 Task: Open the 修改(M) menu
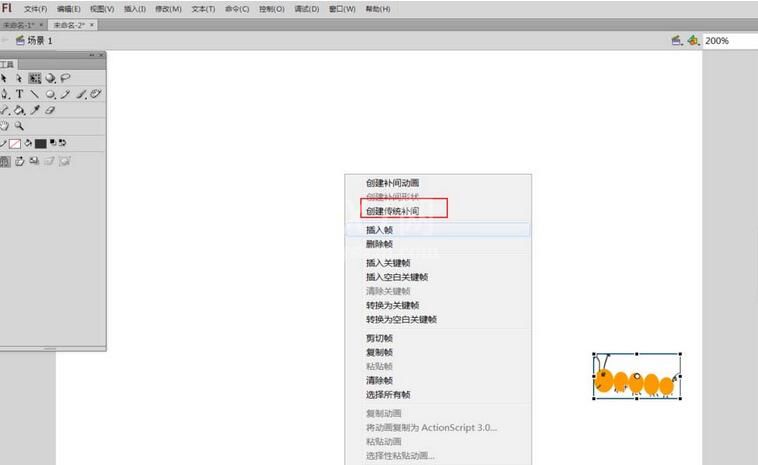[x=168, y=9]
